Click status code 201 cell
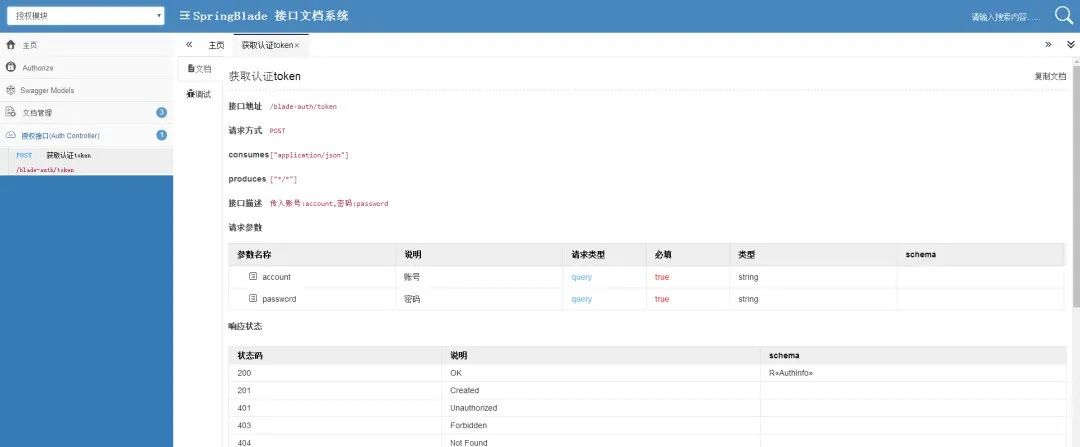 click(335, 390)
